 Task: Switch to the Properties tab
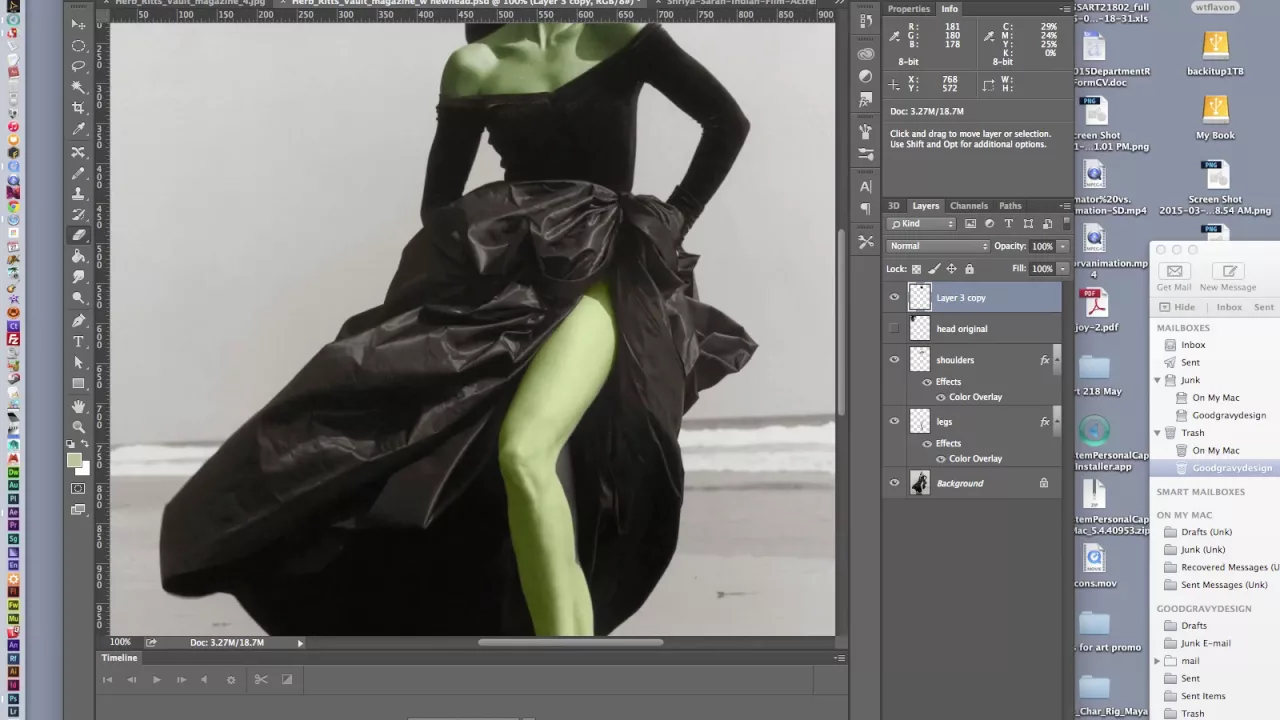point(909,9)
